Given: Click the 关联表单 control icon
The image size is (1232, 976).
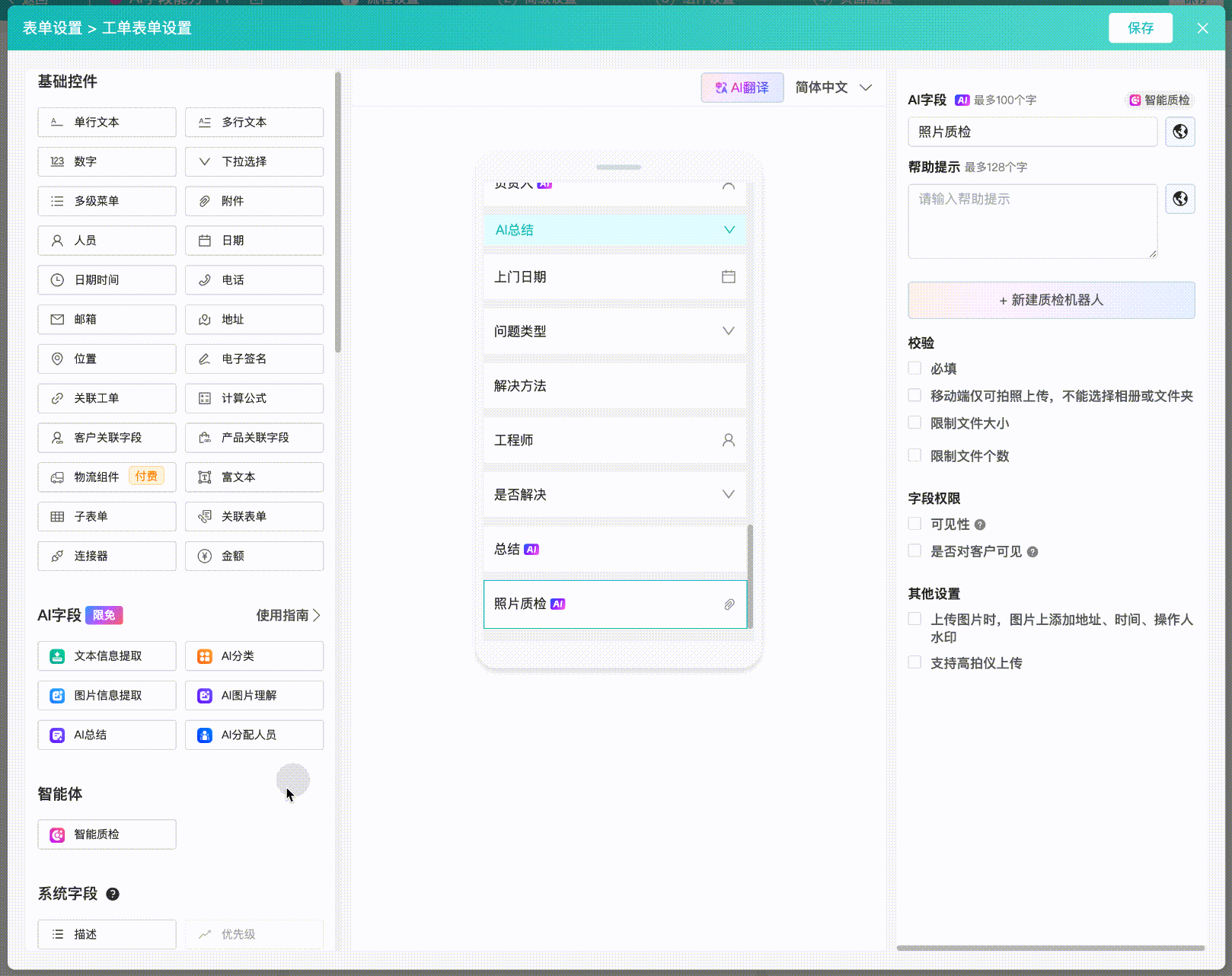Looking at the screenshot, I should 205,516.
